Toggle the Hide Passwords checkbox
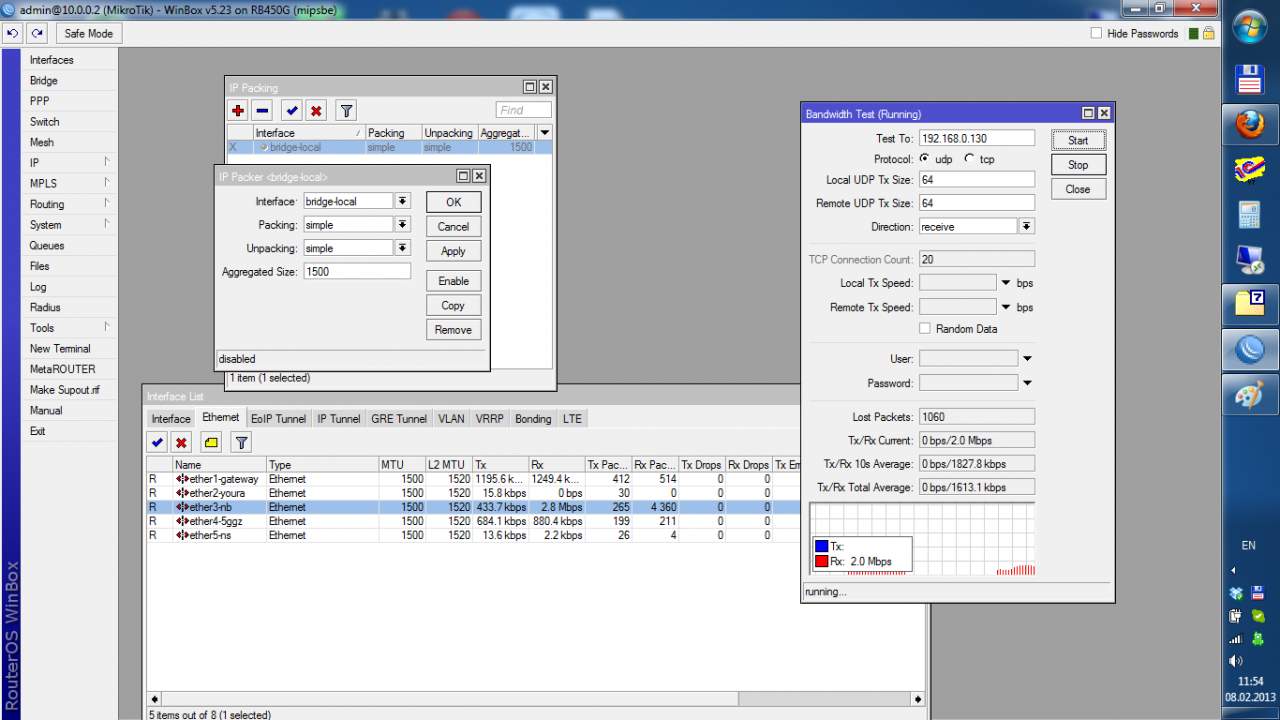The width and height of the screenshot is (1280, 720). click(1097, 33)
